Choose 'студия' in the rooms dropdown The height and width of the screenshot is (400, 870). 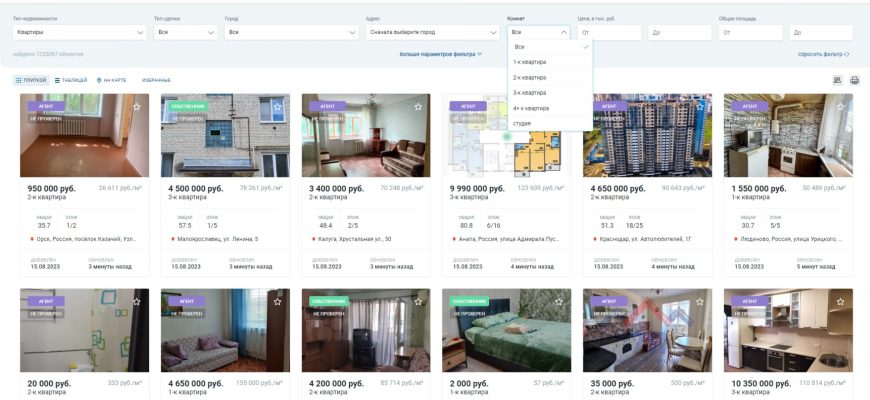pyautogui.click(x=522, y=123)
